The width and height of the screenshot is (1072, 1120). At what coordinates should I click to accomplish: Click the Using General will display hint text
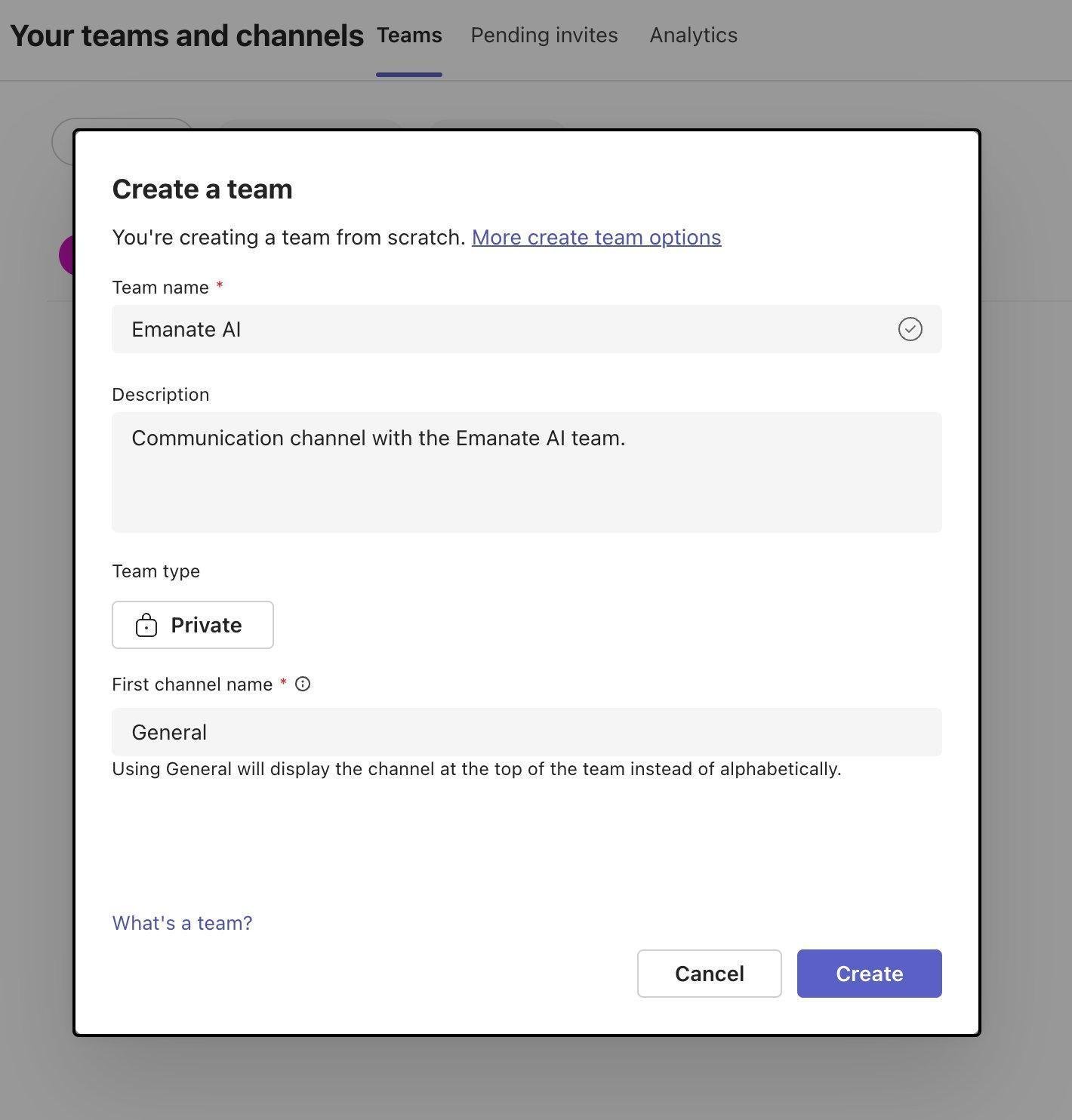coord(476,769)
